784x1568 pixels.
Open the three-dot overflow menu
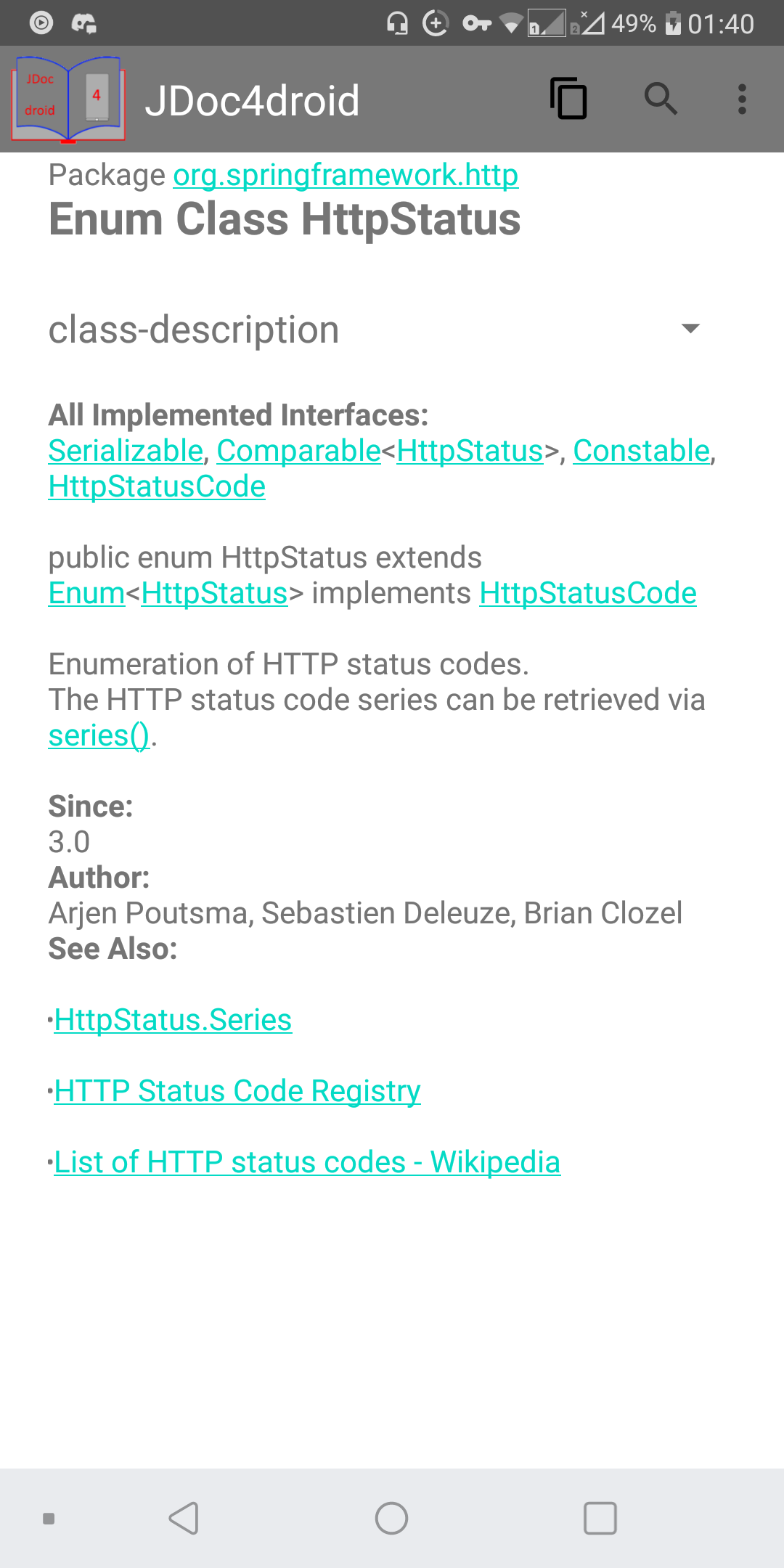[x=742, y=99]
